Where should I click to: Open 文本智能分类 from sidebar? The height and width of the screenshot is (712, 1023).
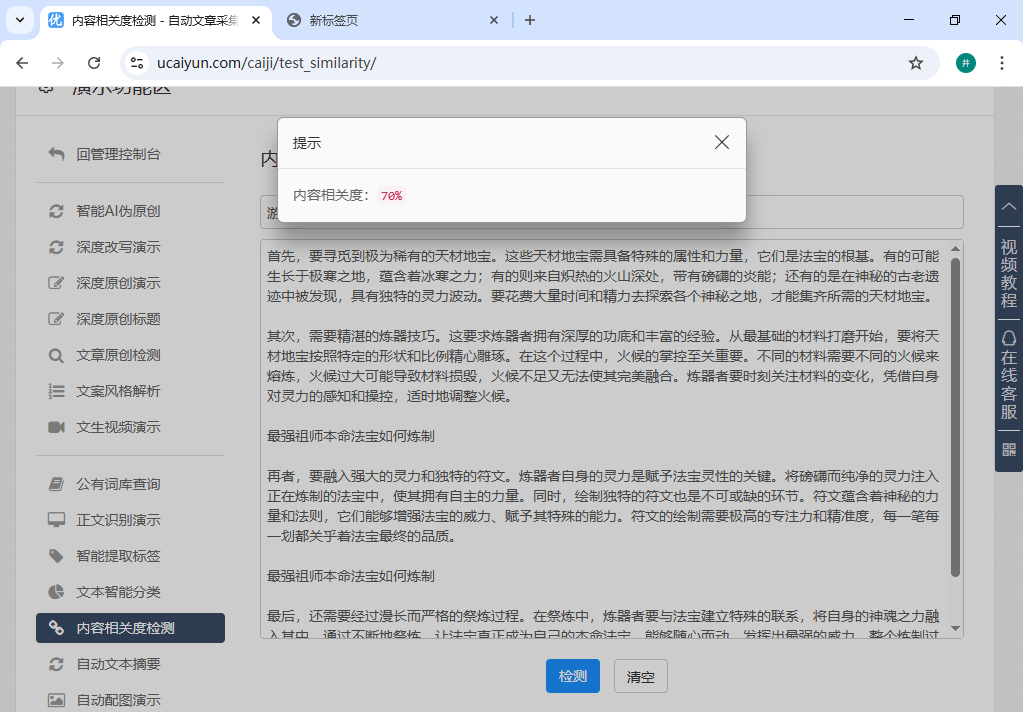tap(118, 592)
